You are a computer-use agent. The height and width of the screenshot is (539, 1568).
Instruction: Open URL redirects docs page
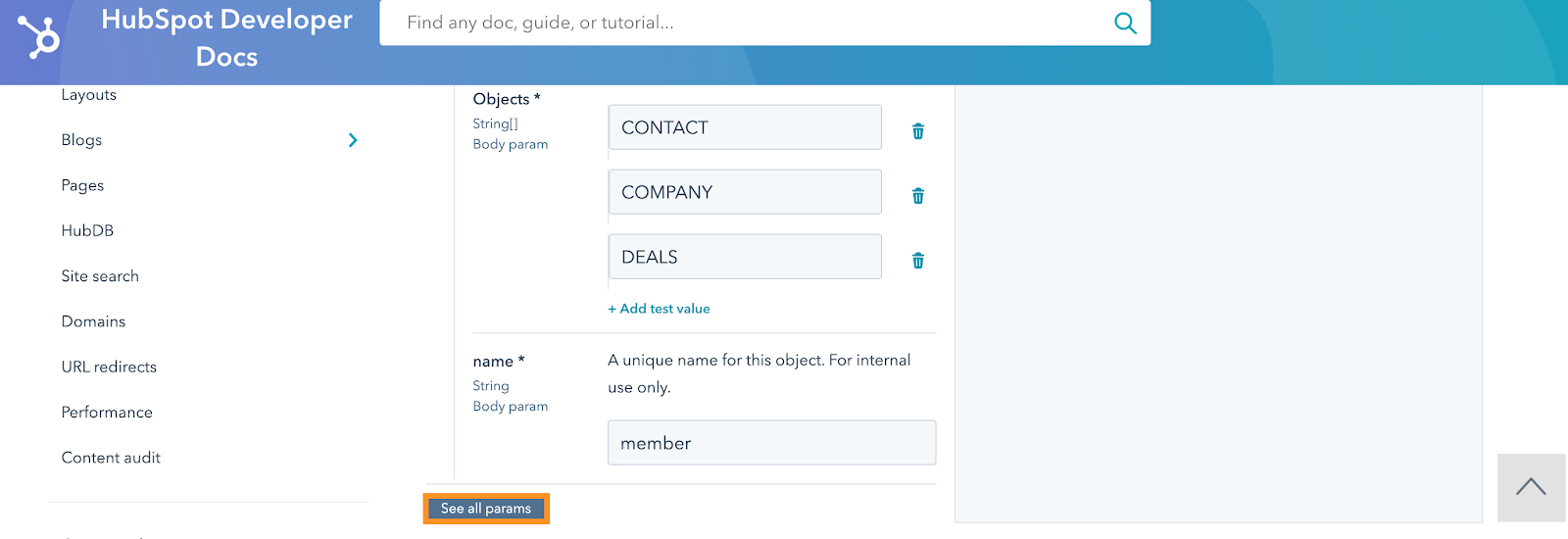pos(109,367)
